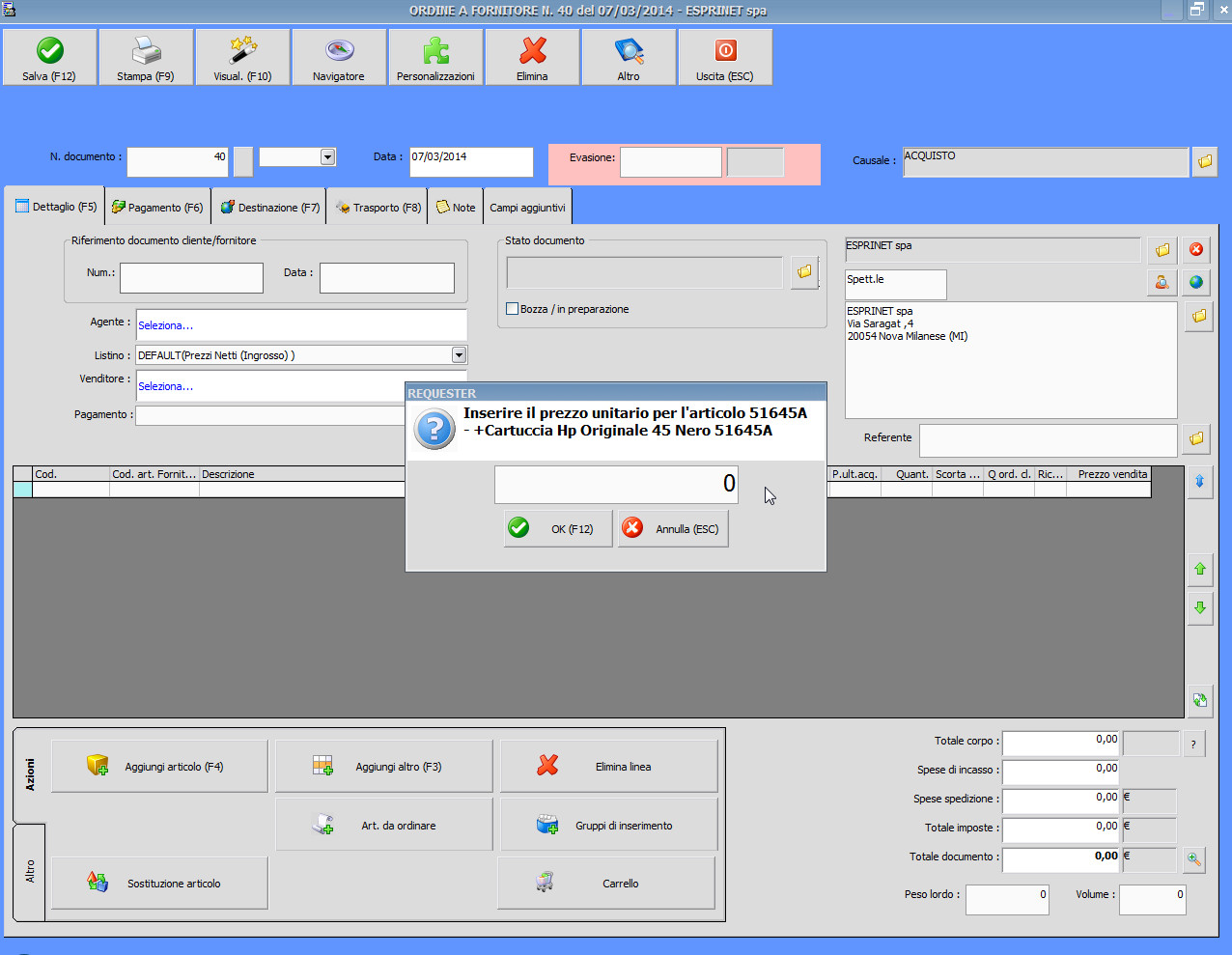Click blue double-arrow icon beside the grid
This screenshot has height=955, width=1232.
coord(1200,481)
